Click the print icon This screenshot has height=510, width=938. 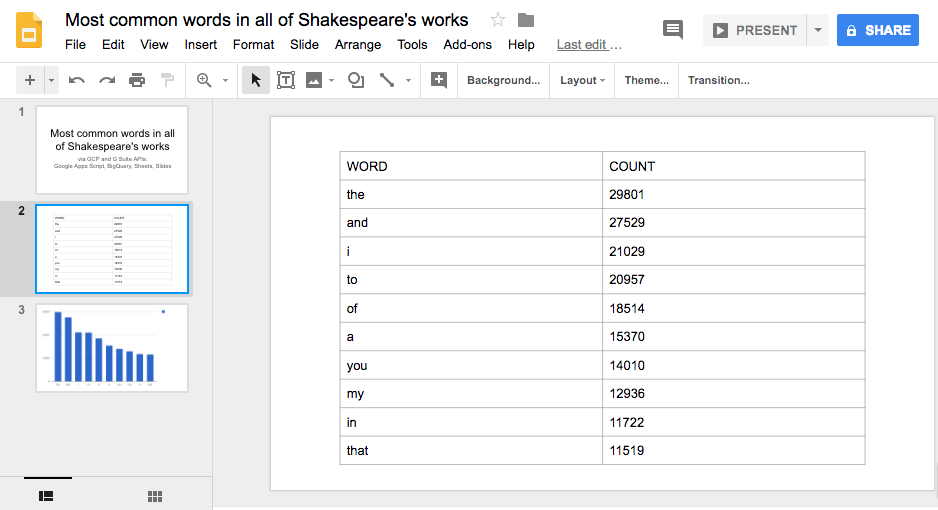(x=137, y=80)
